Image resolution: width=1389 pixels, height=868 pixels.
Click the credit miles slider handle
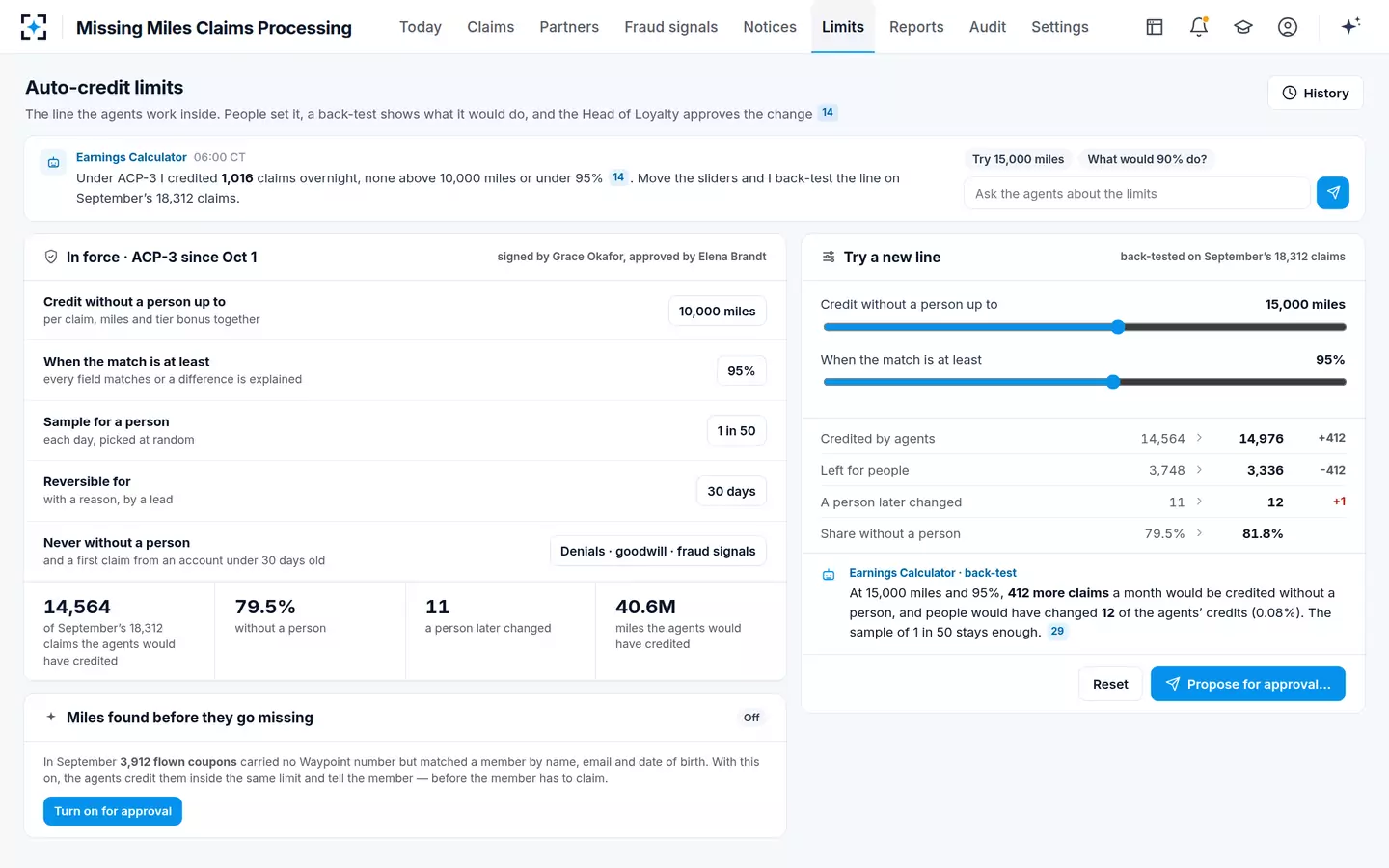(1118, 327)
